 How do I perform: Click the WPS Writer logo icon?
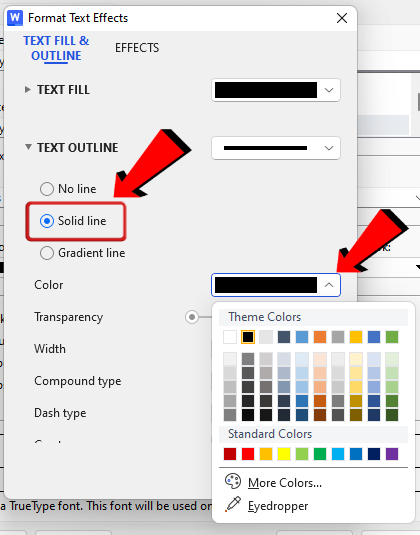15,18
